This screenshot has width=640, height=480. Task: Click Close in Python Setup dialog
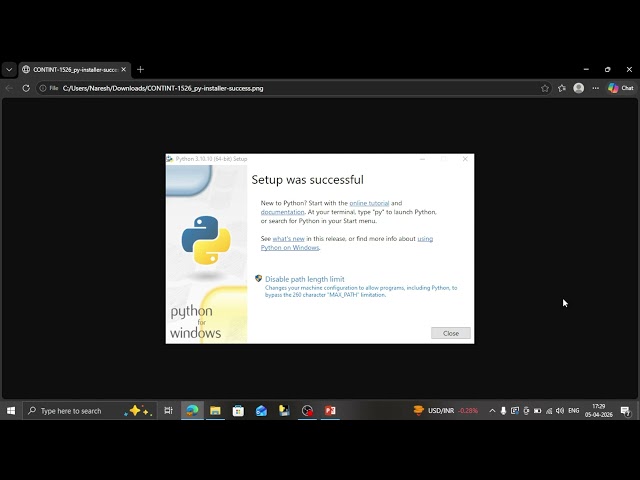[451, 333]
